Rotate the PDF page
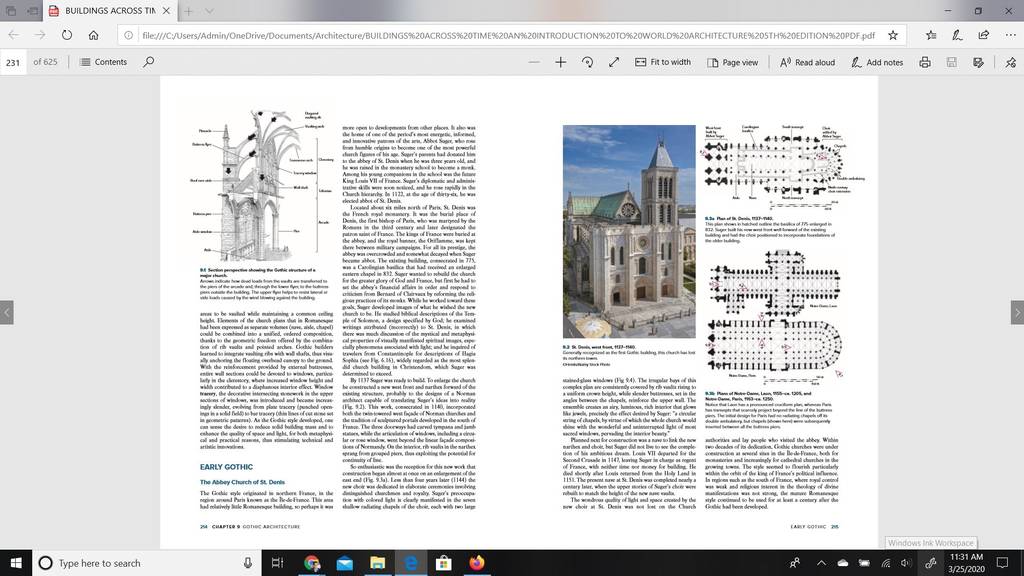 click(587, 62)
